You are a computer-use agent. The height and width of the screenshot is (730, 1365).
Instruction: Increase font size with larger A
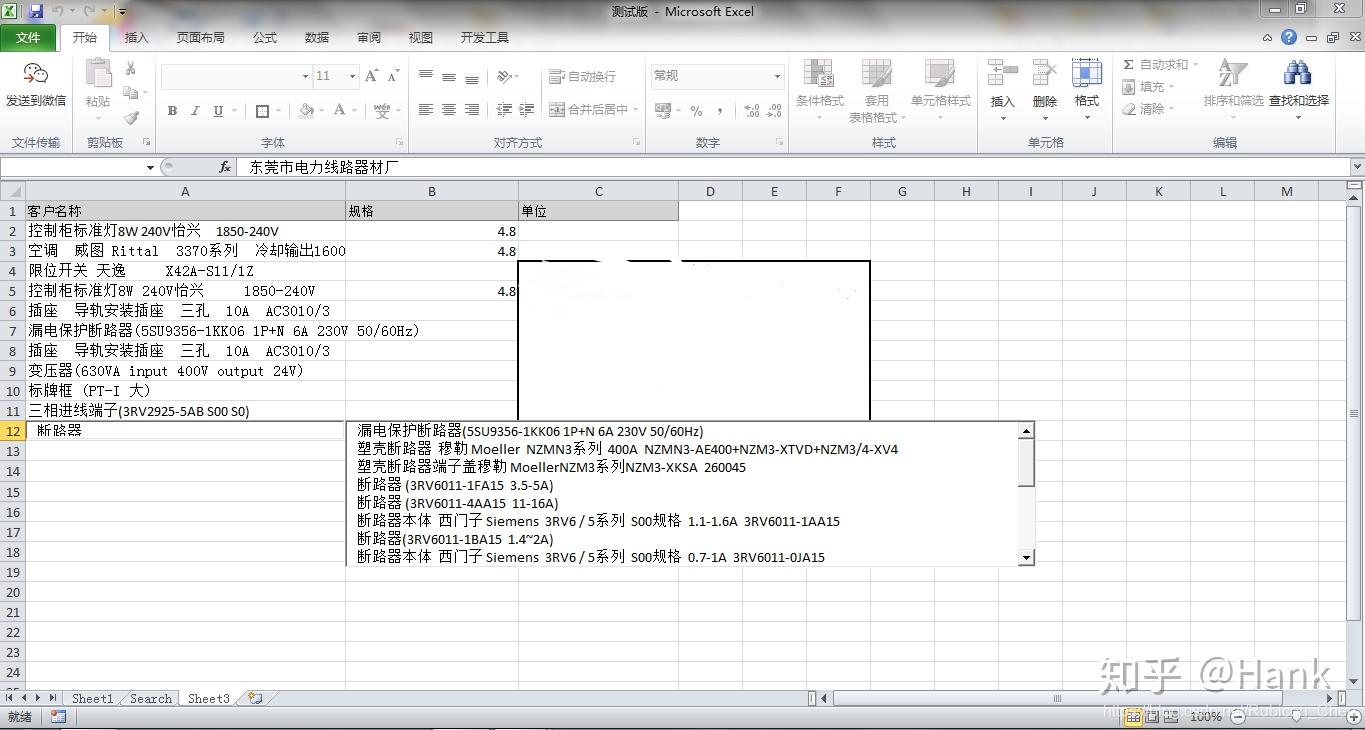372,76
